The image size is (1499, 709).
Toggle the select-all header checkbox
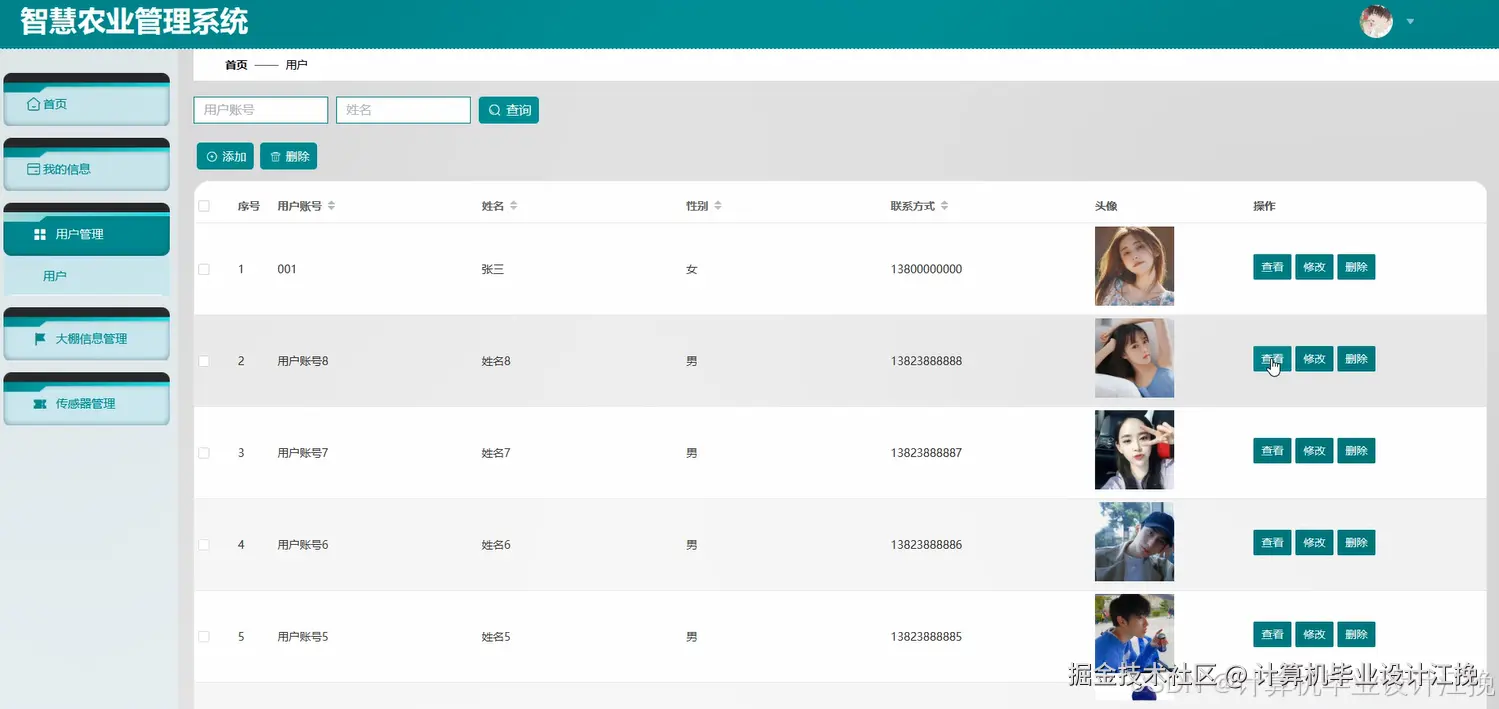[x=204, y=206]
